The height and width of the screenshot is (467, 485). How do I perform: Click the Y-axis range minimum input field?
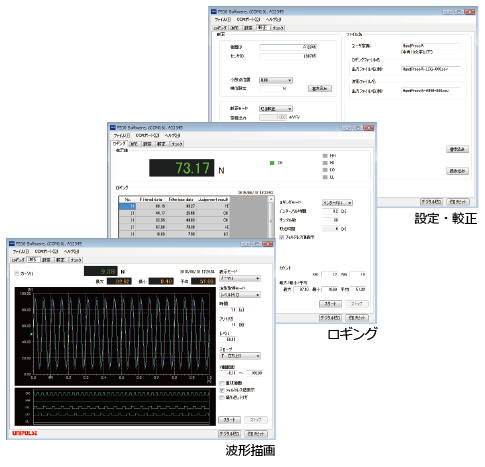pos(228,373)
